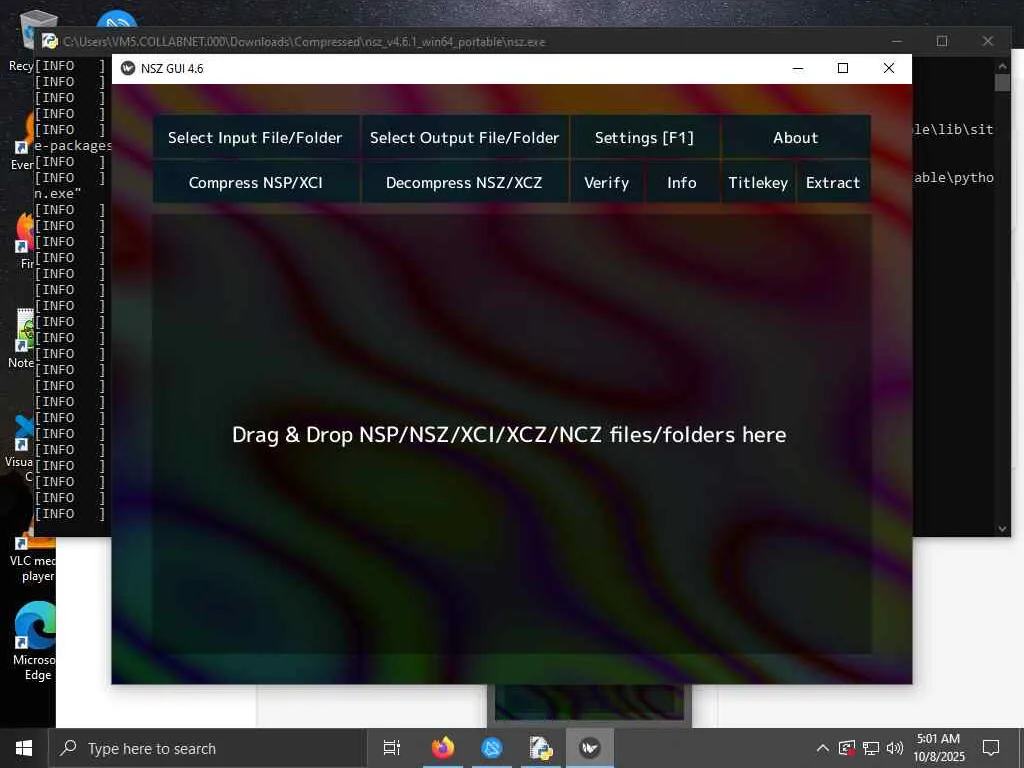This screenshot has height=768, width=1024.
Task: Open Settings [F1]
Action: [x=645, y=137]
